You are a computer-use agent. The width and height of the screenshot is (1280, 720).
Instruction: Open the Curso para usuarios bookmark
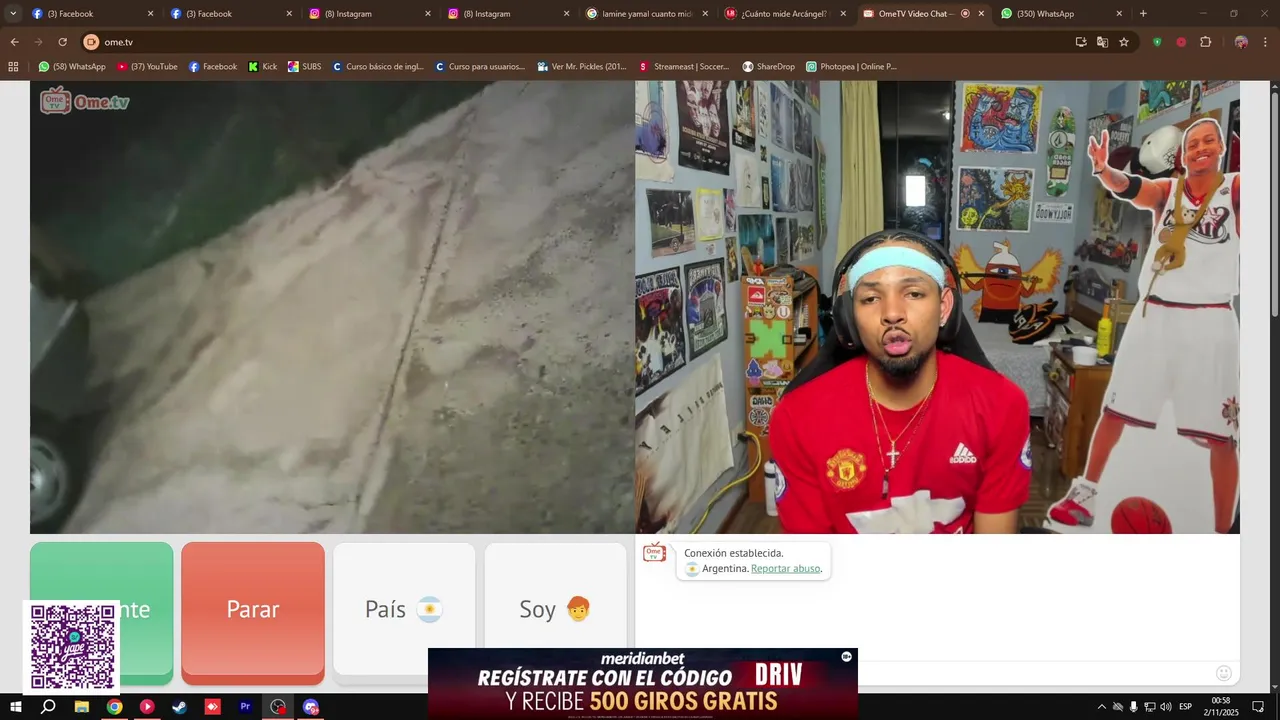pyautogui.click(x=480, y=67)
